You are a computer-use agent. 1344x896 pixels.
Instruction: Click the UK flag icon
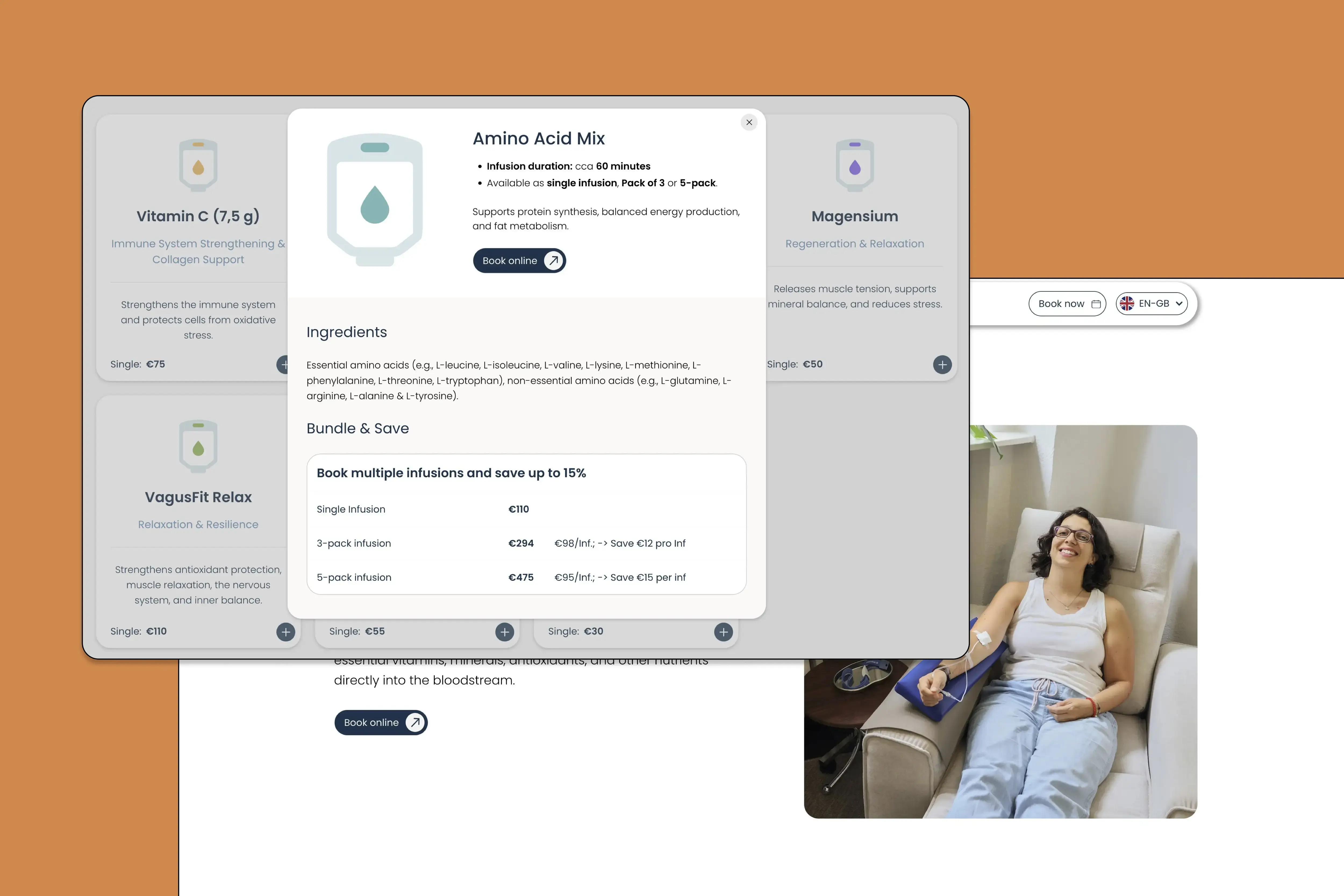tap(1127, 304)
